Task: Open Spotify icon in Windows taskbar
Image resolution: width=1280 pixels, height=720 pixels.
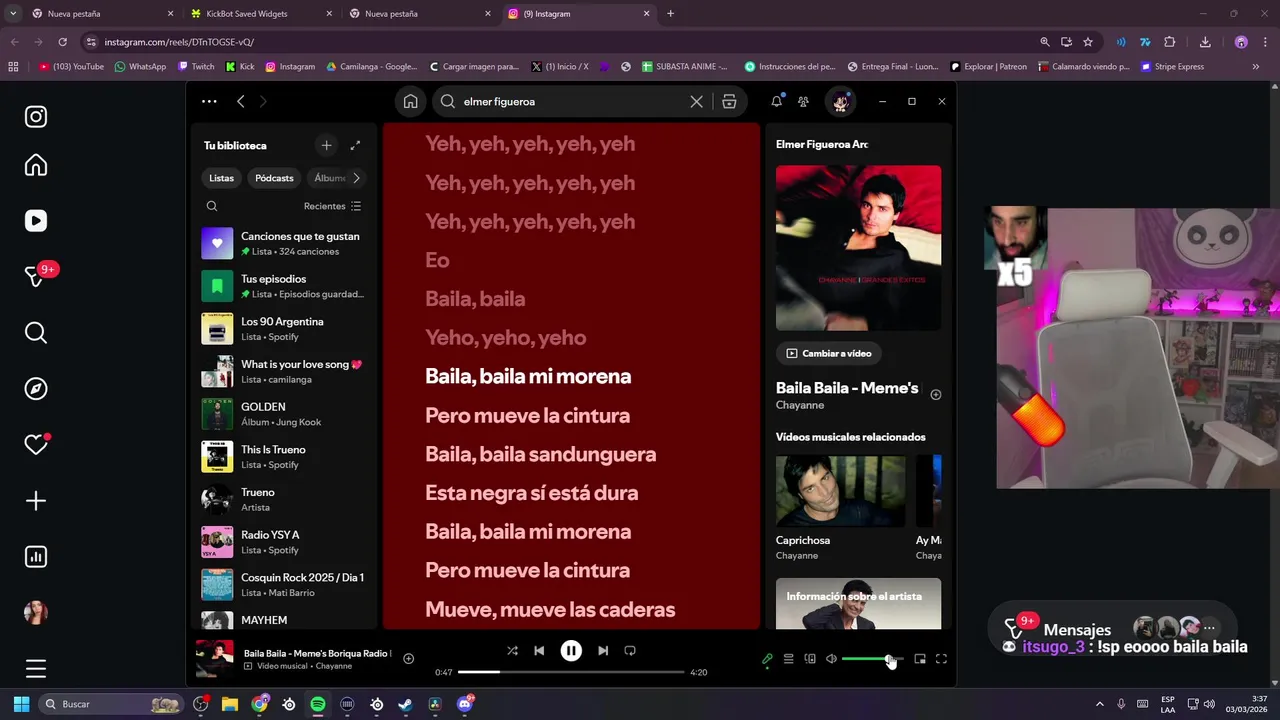Action: [x=318, y=704]
